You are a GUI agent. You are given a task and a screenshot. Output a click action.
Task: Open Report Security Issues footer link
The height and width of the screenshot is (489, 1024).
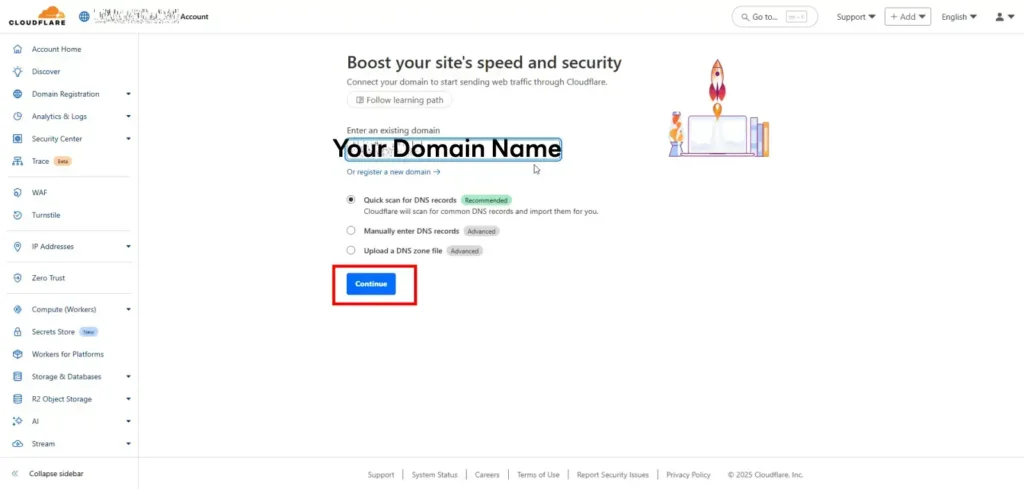tap(613, 475)
